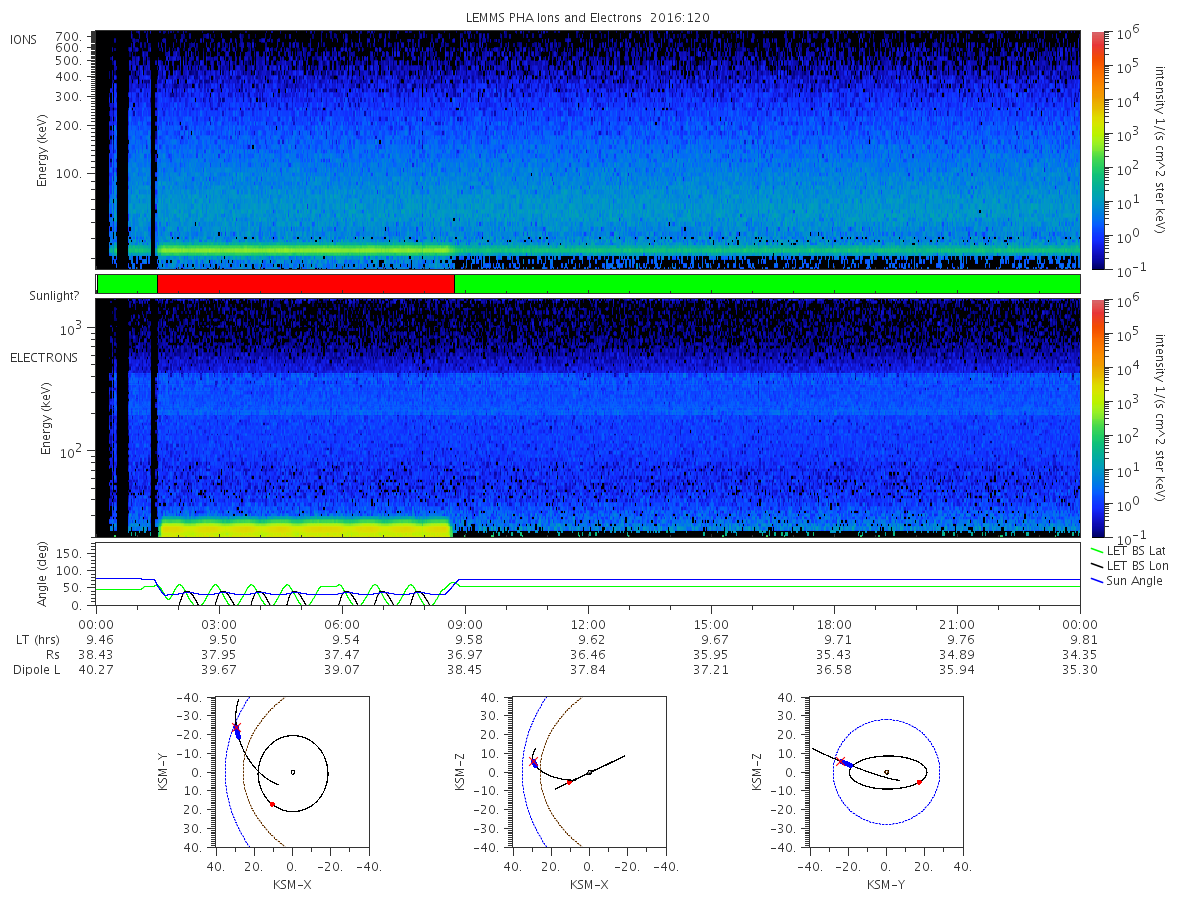Click the 15:00 time tick label
Image resolution: width=1200 pixels, height=900 pixels.
pyautogui.click(x=710, y=624)
